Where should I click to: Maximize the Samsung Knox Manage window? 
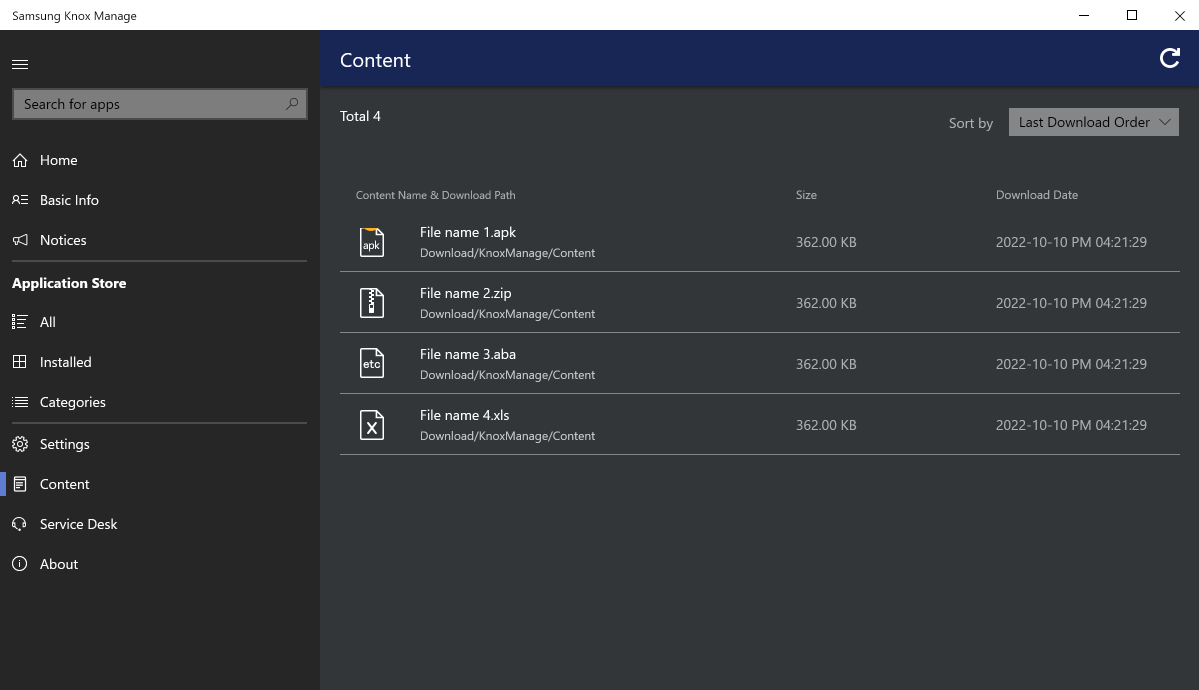[1132, 15]
